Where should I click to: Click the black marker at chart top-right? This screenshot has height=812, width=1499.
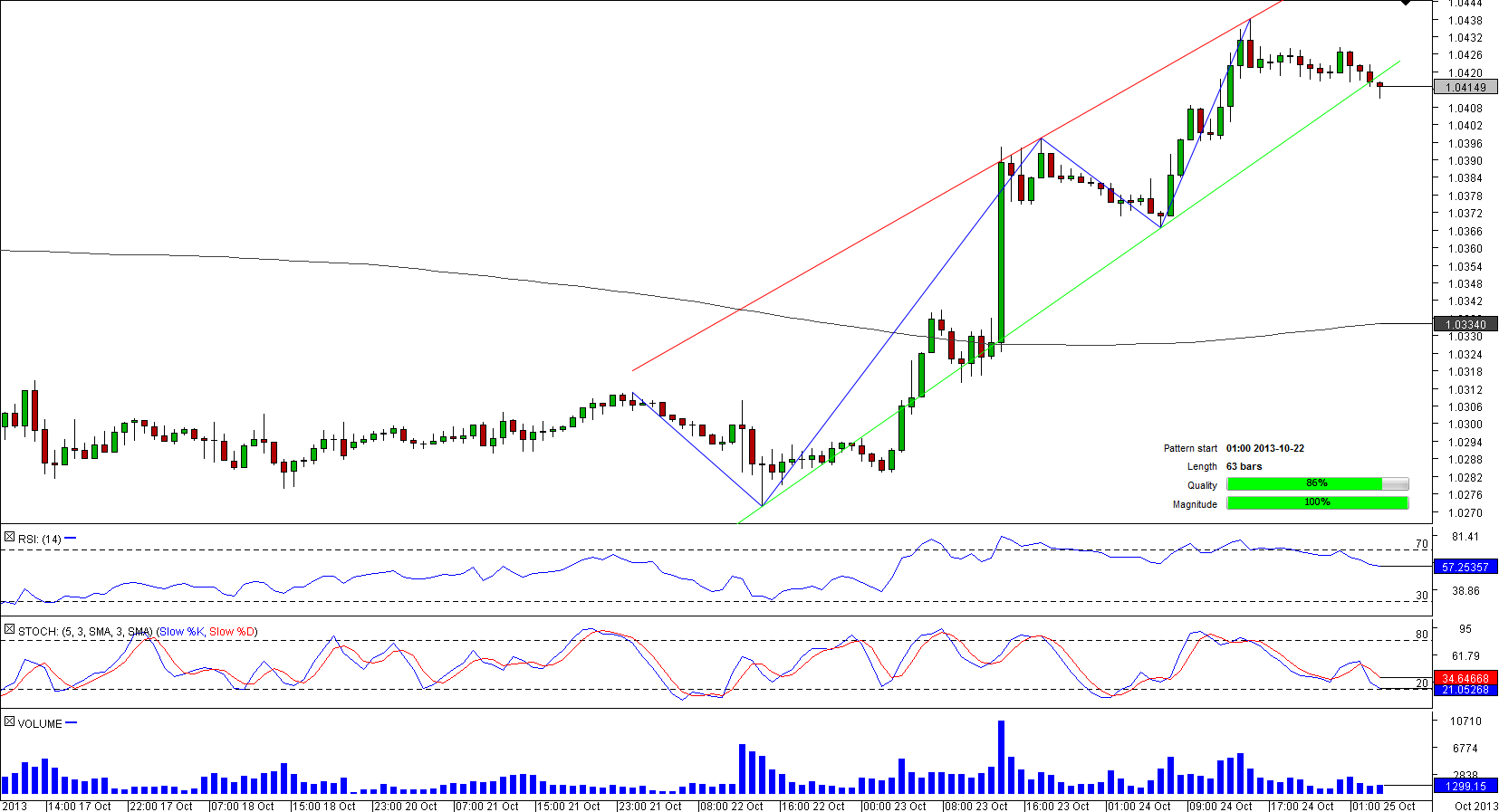1405,3
